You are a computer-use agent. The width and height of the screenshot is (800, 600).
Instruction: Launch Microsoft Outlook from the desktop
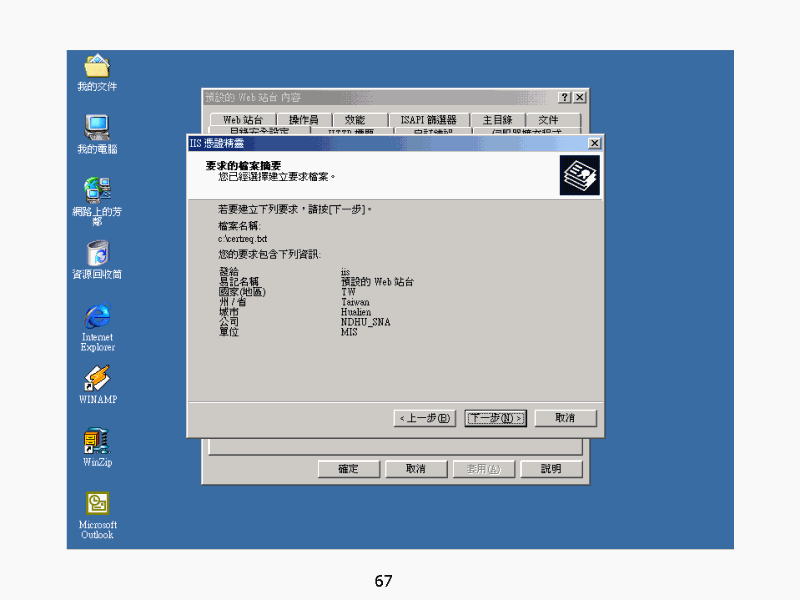(97, 504)
